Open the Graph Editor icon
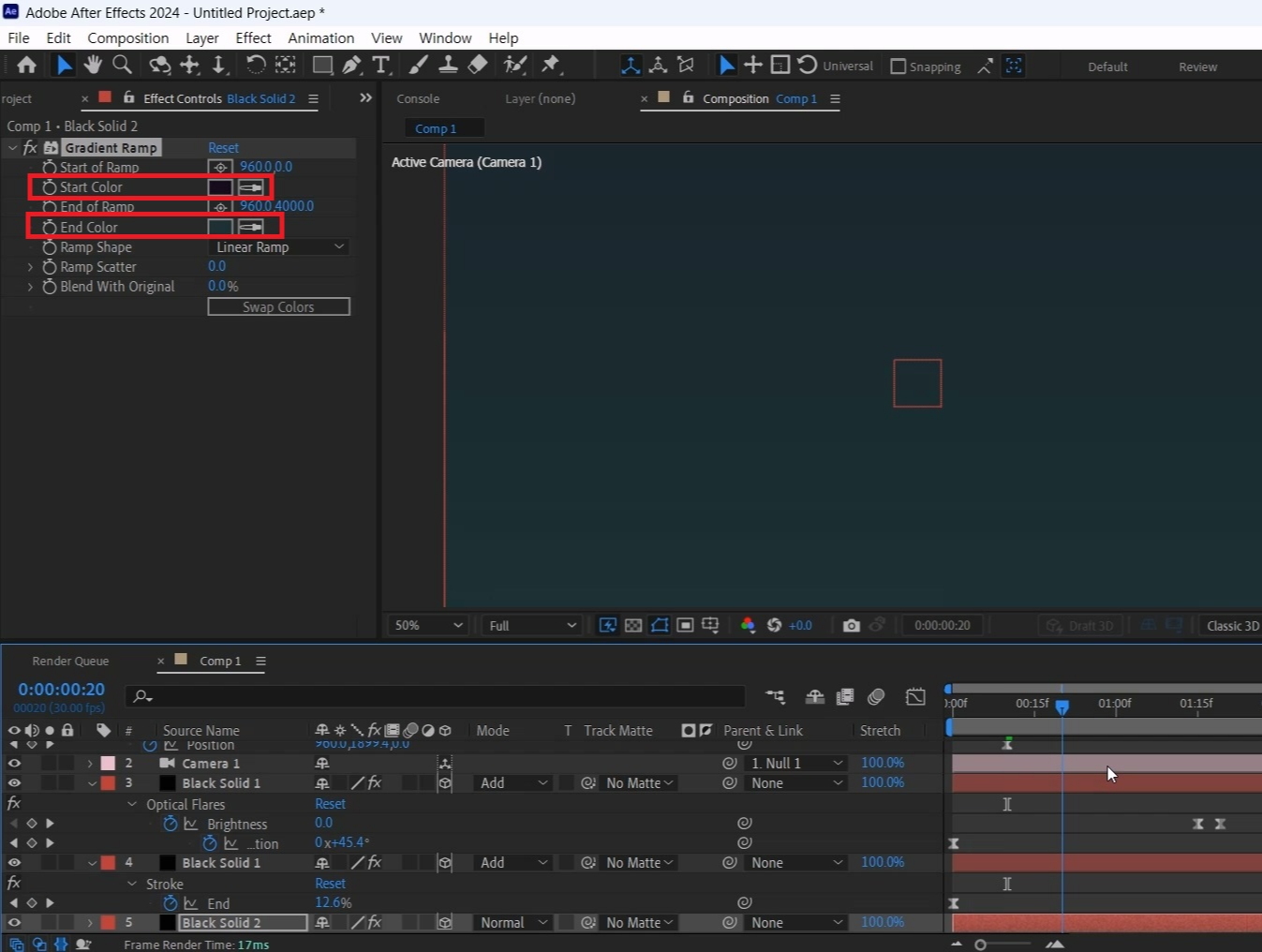The image size is (1262, 952). tap(915, 696)
